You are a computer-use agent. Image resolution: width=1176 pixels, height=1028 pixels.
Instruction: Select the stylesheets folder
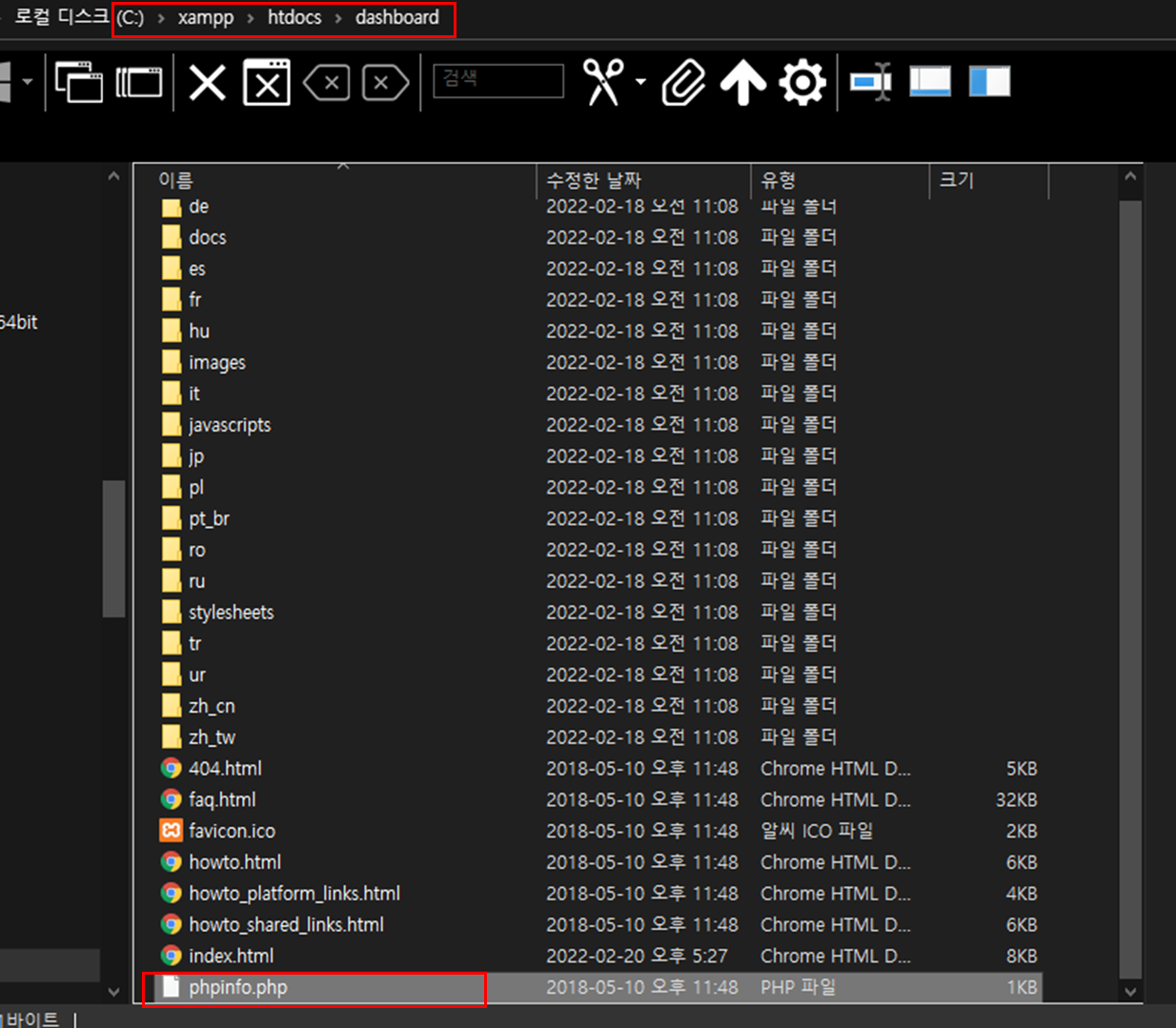tap(231, 613)
